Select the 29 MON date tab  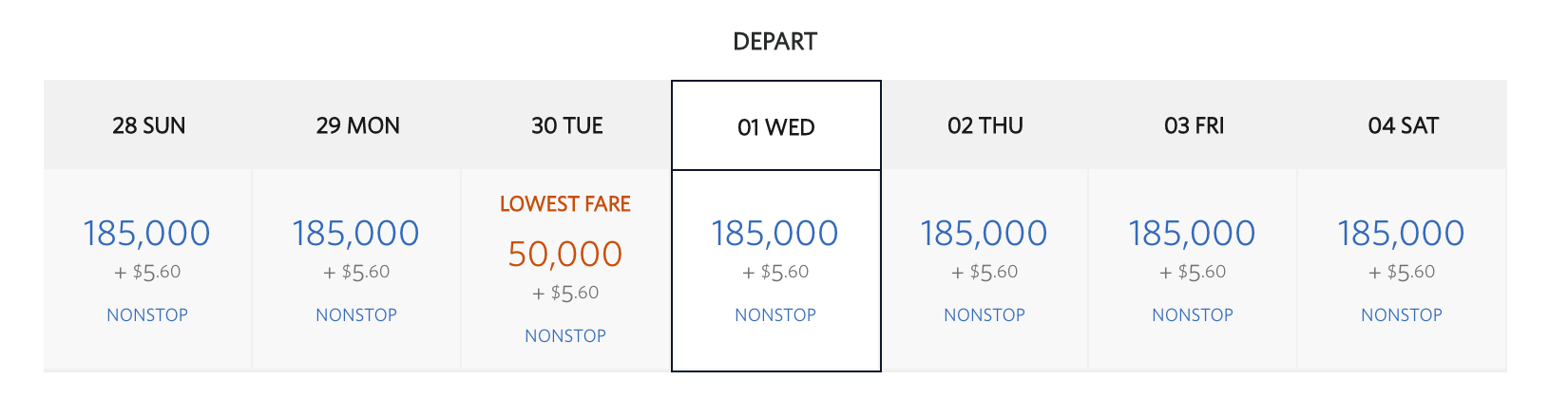pyautogui.click(x=357, y=125)
